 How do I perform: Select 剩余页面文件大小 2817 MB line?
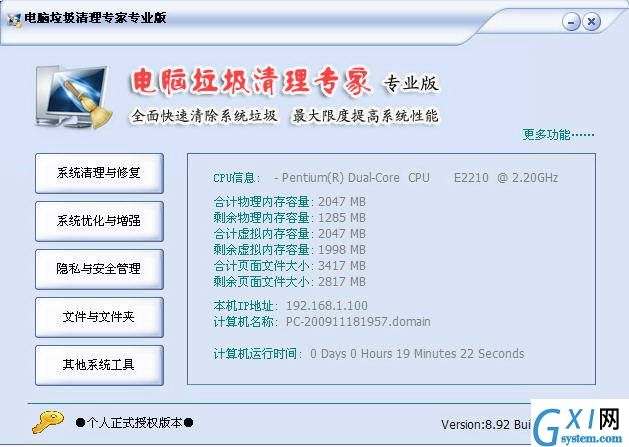[289, 282]
